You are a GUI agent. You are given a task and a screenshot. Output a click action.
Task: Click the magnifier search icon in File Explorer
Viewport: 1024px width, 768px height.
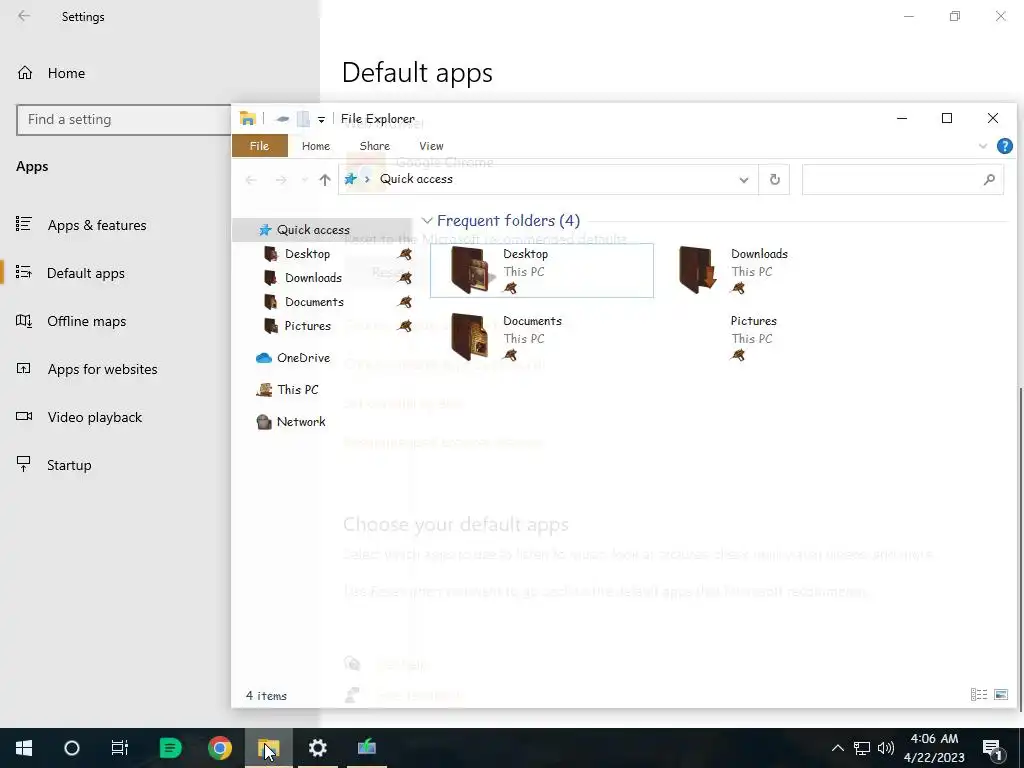pos(989,179)
